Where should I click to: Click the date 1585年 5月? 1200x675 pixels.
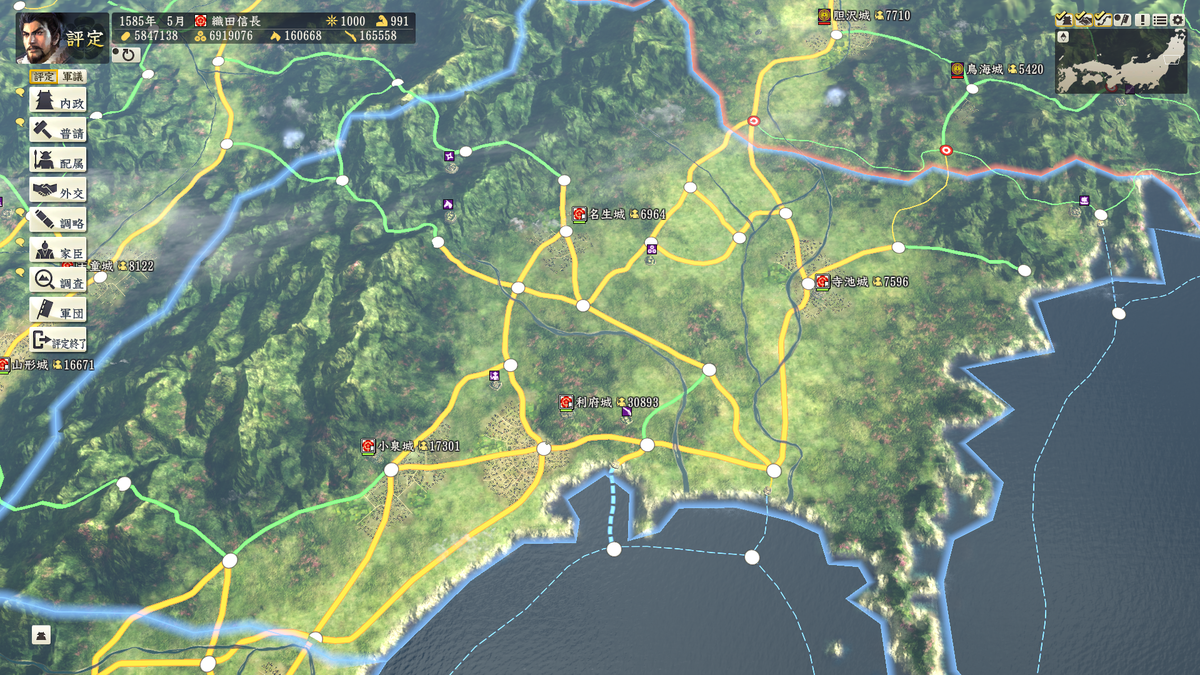click(152, 20)
